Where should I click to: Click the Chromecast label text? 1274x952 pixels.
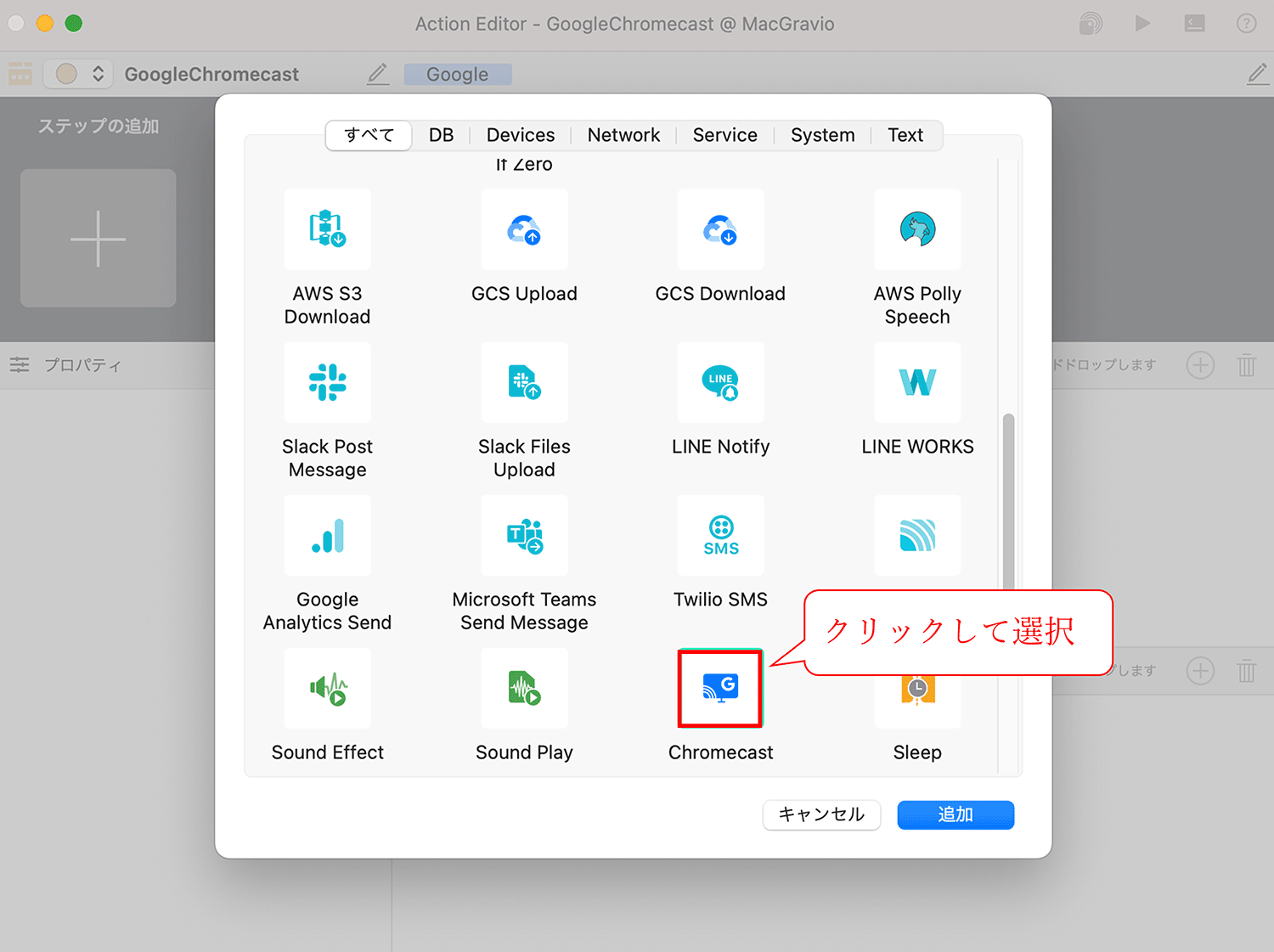tap(720, 752)
